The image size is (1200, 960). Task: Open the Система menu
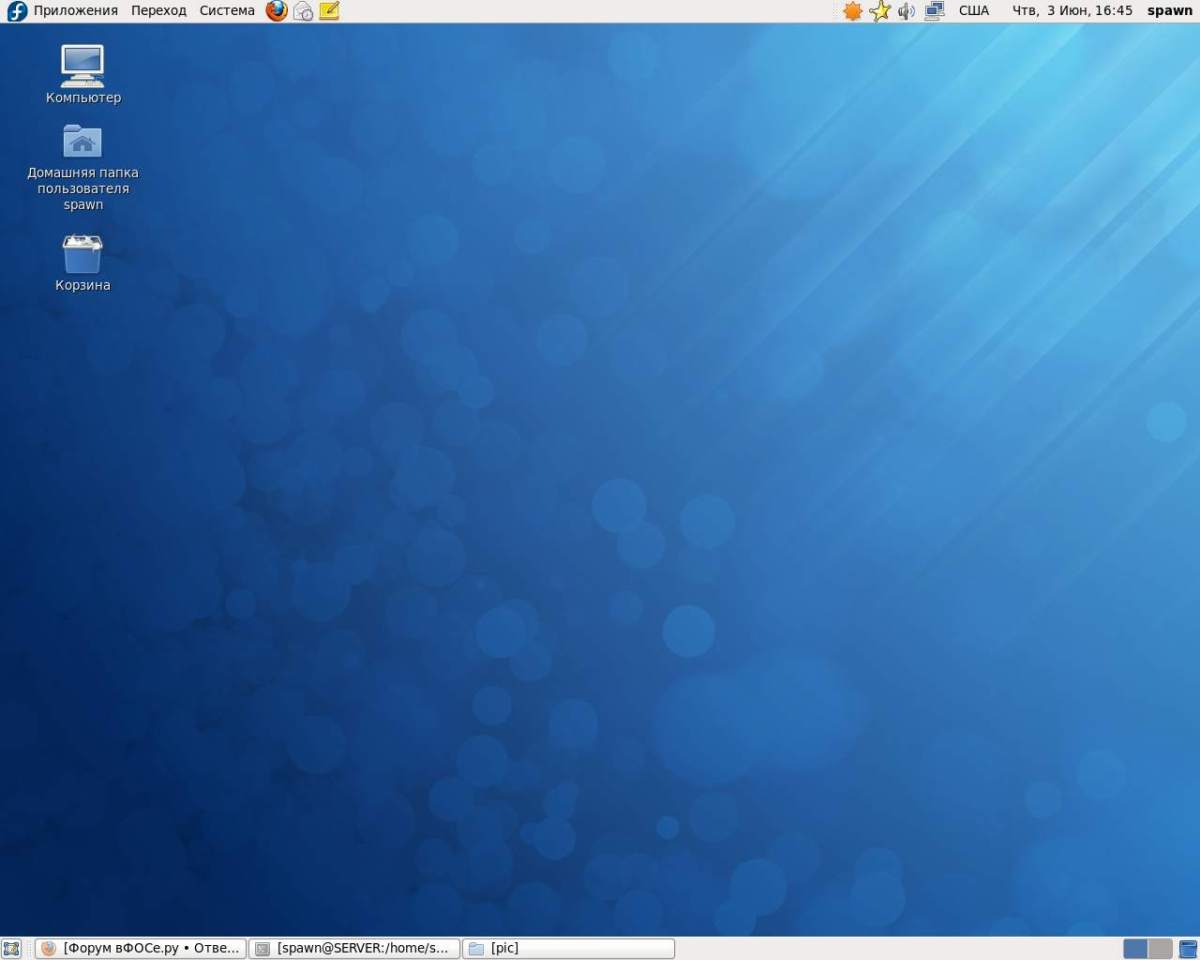click(x=227, y=11)
